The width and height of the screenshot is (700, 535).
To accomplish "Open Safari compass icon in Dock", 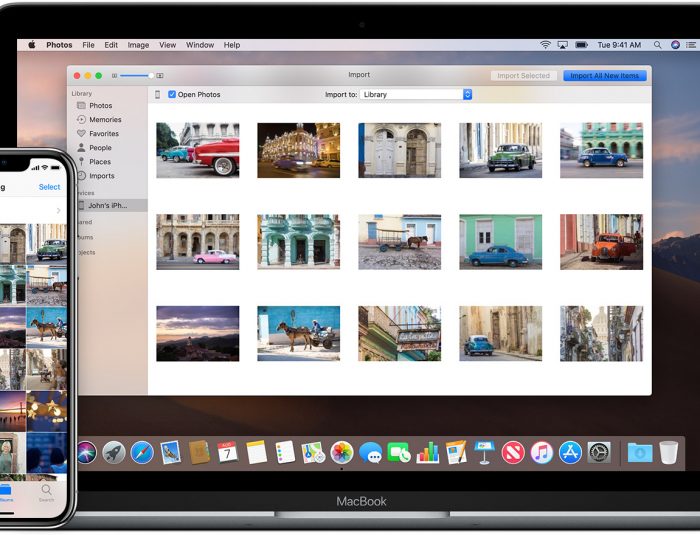I will 142,452.
